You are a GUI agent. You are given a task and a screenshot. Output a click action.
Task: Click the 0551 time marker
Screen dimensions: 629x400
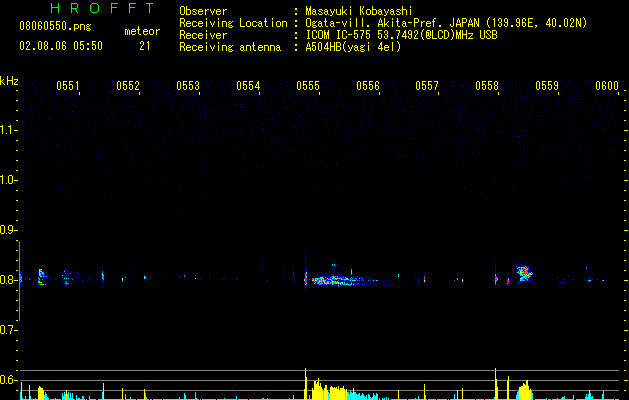tap(68, 86)
